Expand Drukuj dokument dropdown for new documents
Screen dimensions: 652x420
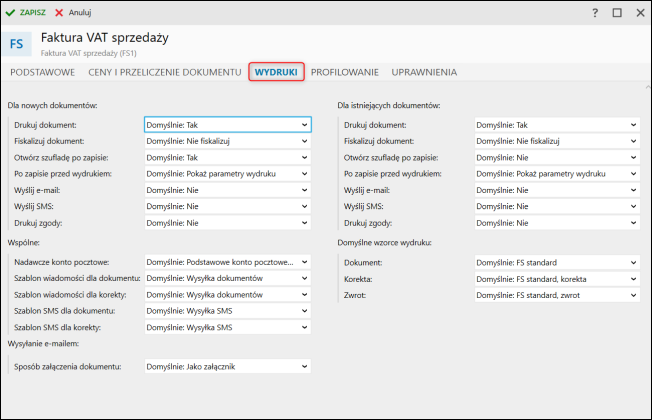click(x=305, y=125)
